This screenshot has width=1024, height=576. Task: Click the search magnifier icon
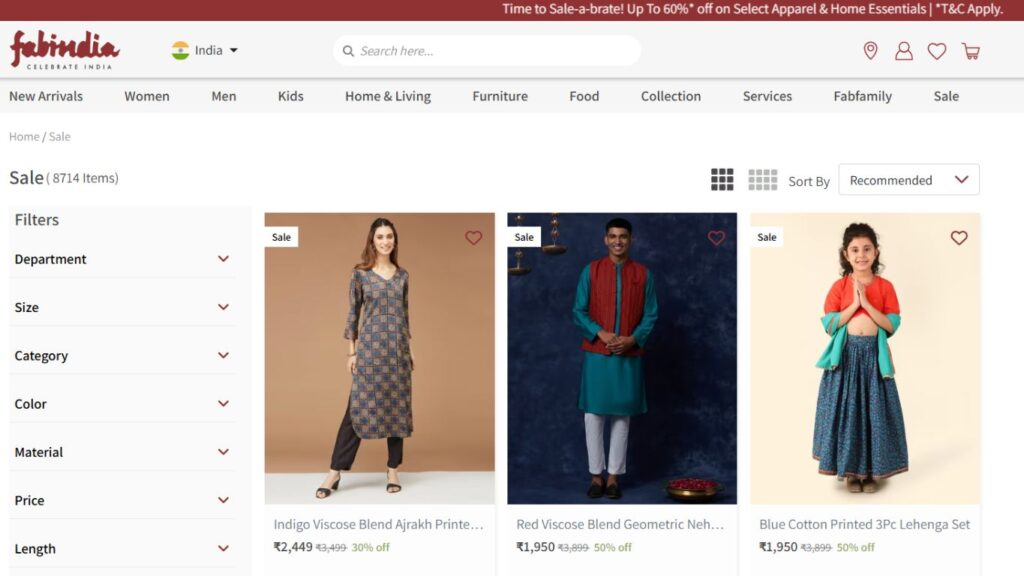point(348,50)
